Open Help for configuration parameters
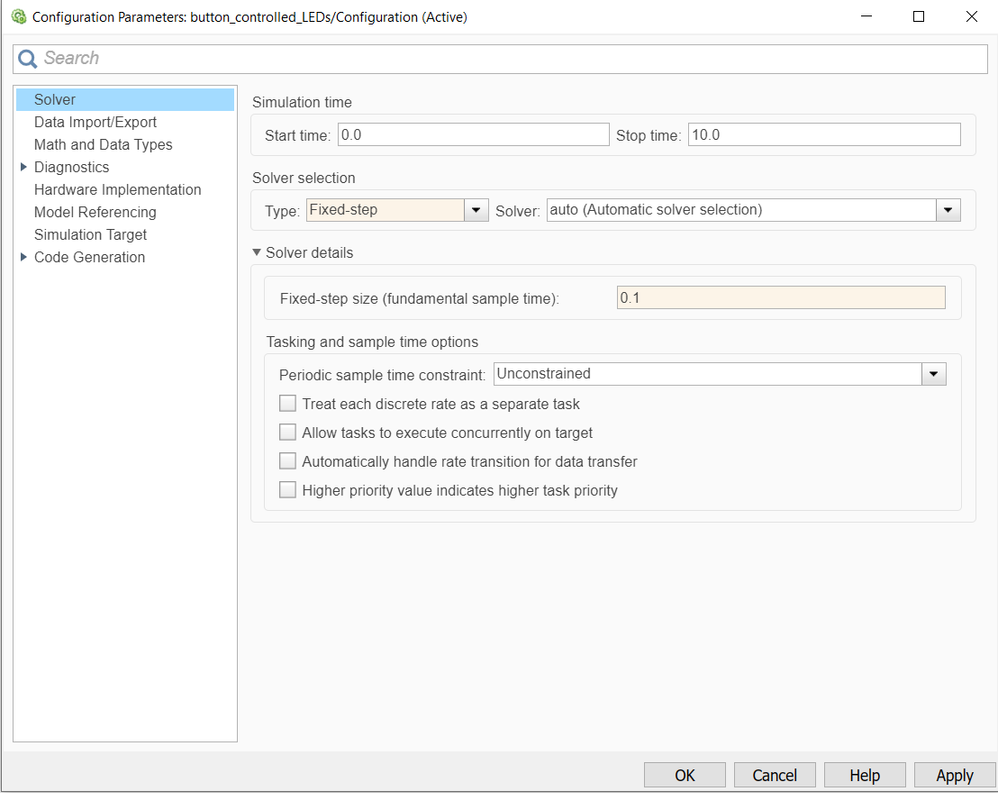 [x=865, y=775]
